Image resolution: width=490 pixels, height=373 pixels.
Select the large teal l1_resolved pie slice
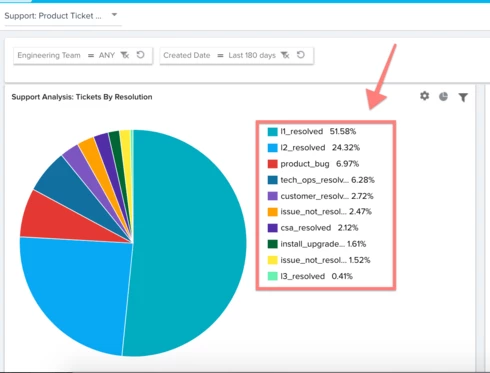pos(190,243)
